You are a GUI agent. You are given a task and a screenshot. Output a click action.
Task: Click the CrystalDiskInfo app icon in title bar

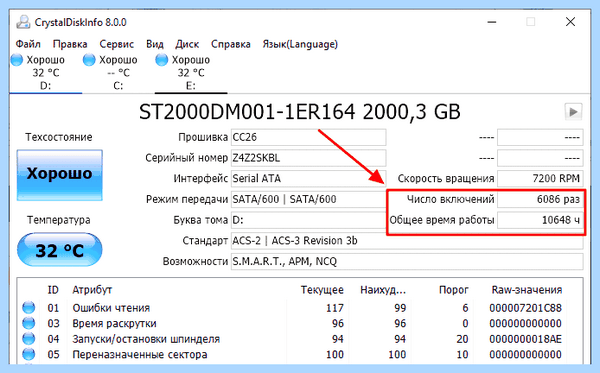[x=23, y=22]
